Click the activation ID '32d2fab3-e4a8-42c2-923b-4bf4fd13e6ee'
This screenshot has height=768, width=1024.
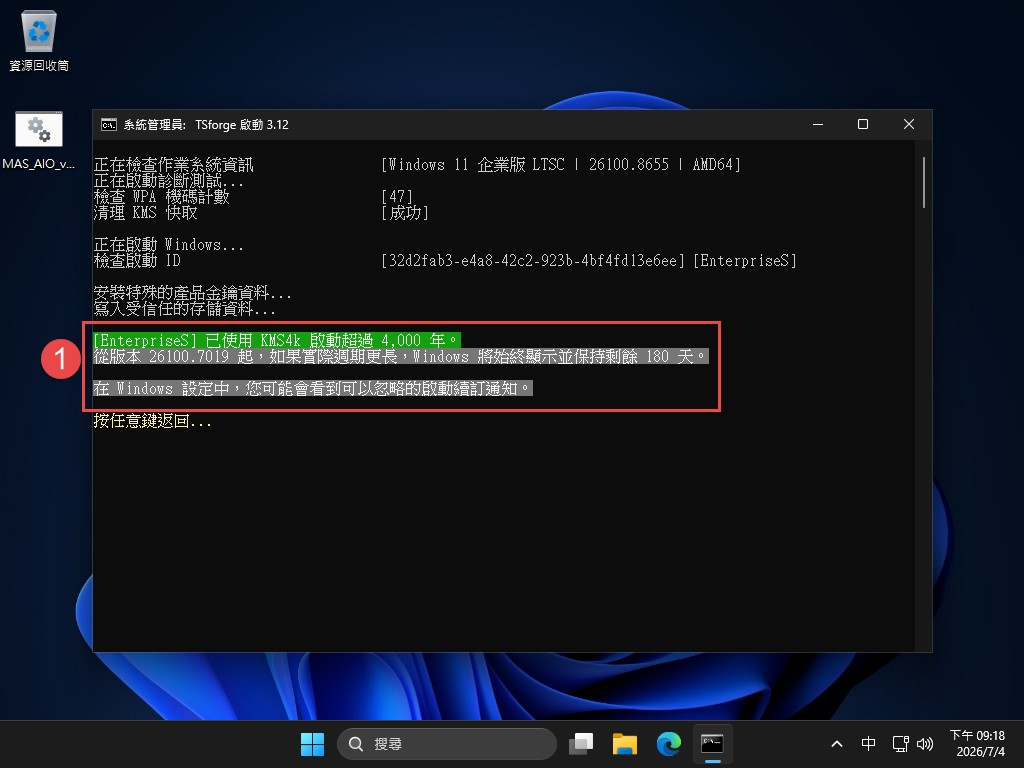point(532,261)
